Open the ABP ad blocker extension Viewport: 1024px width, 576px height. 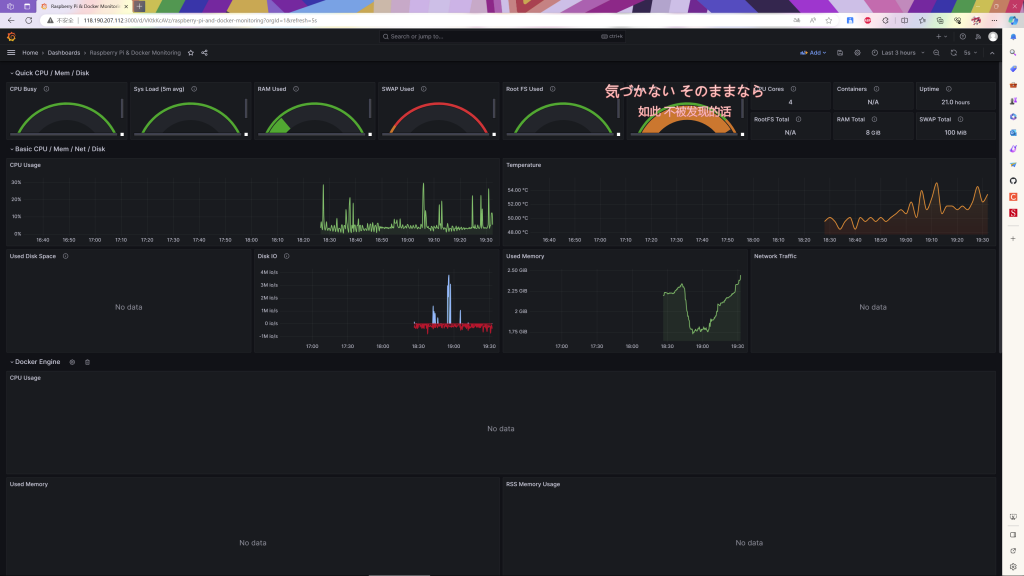tap(867, 20)
